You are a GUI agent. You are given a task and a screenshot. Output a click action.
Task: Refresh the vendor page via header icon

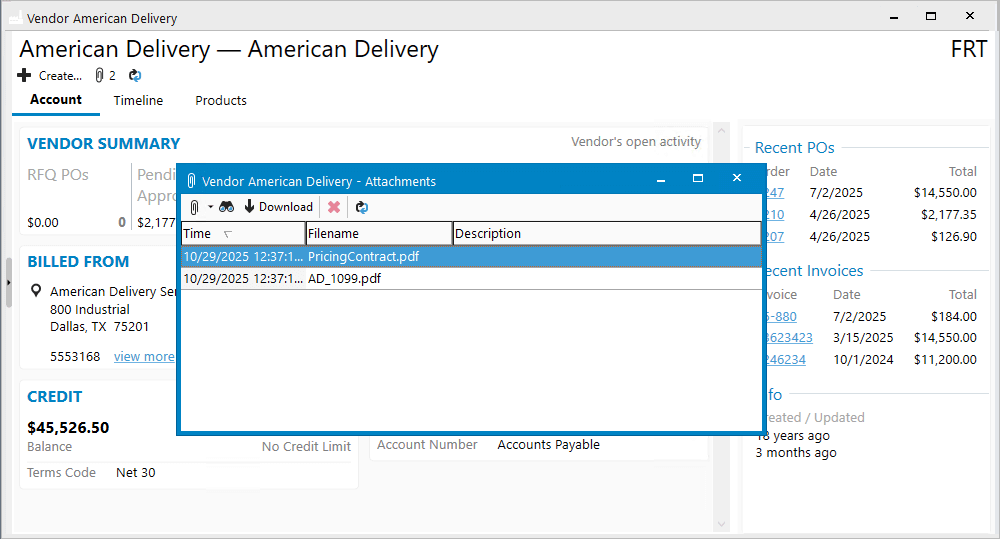[x=136, y=76]
